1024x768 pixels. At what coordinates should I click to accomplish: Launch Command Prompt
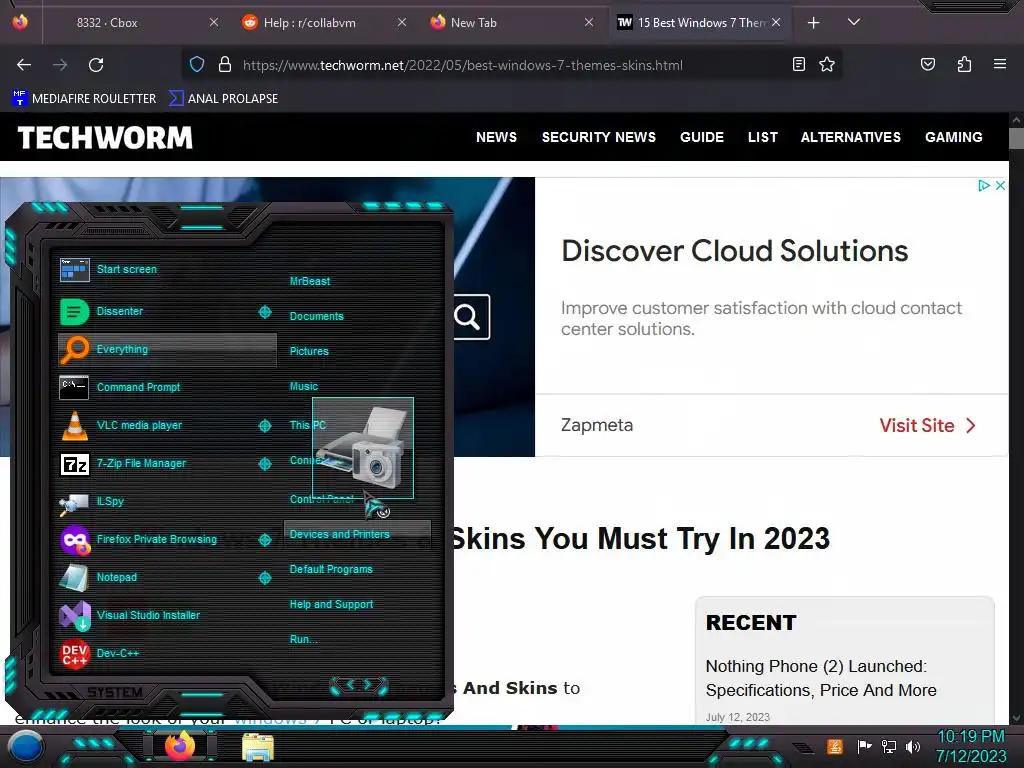(167, 387)
